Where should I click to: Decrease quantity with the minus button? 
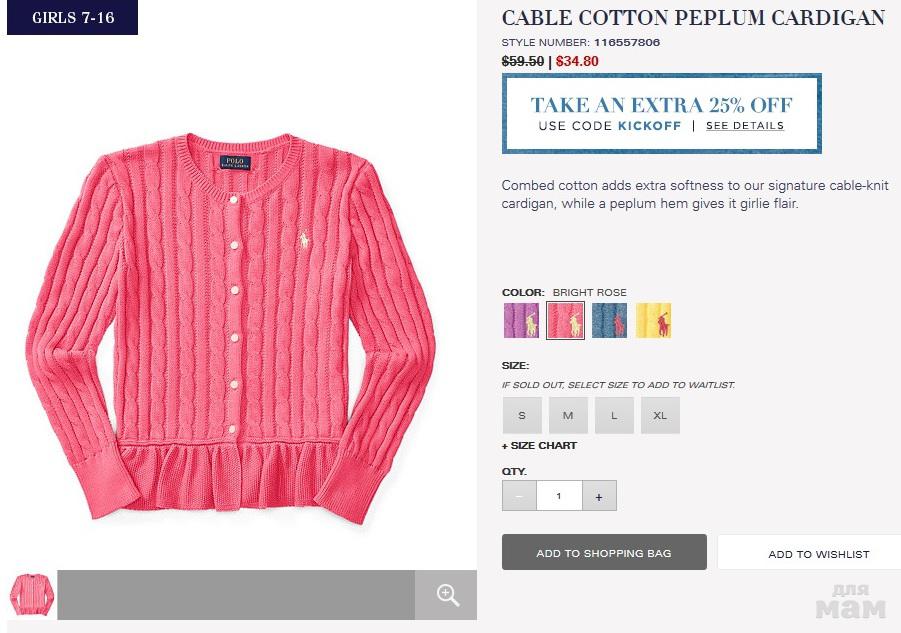[519, 496]
